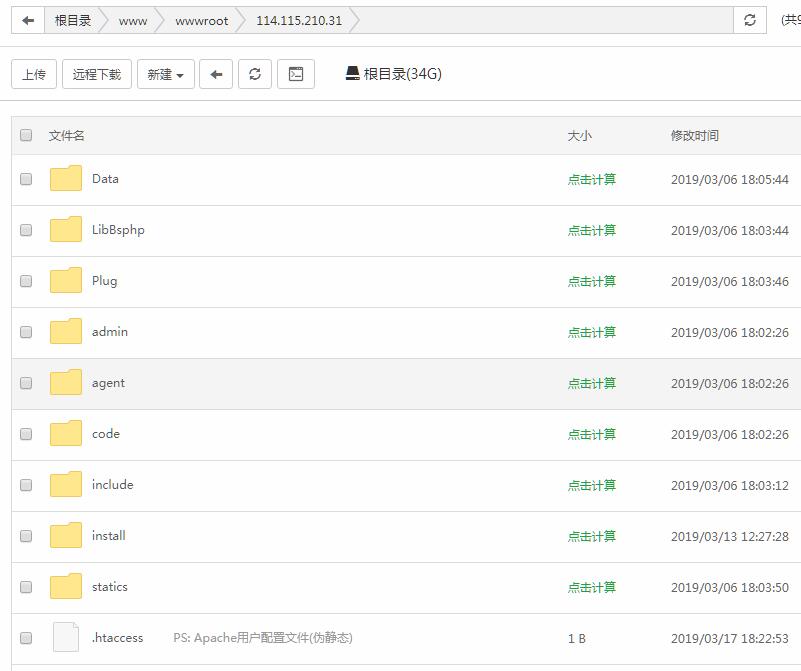Open the Plug folder icon

(x=66, y=280)
